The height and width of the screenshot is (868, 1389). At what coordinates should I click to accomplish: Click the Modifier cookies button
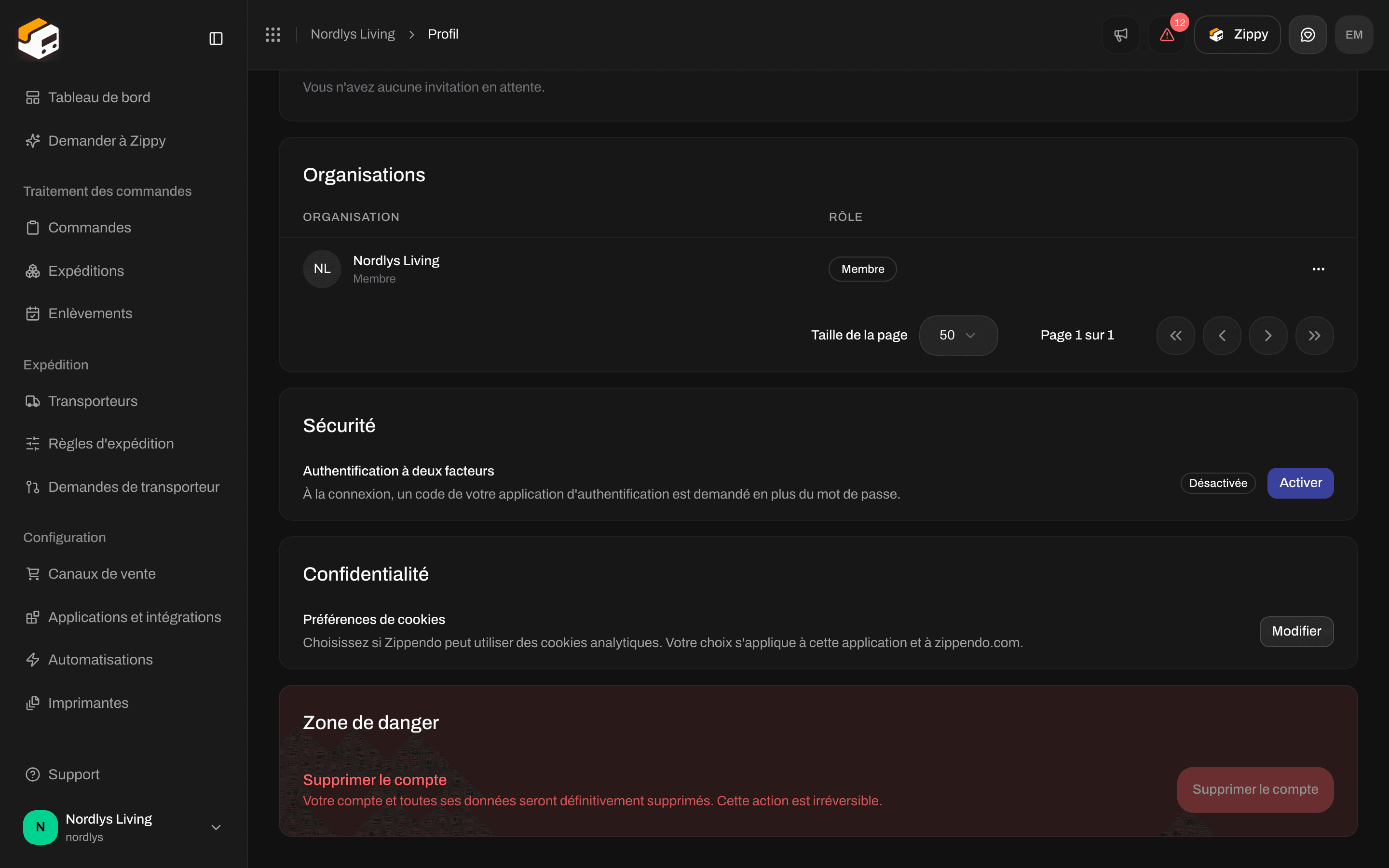point(1296,631)
